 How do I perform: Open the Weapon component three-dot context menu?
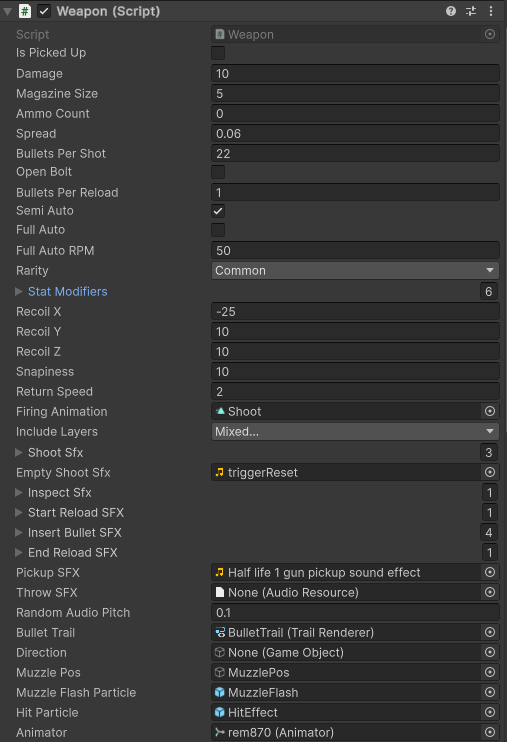point(491,11)
